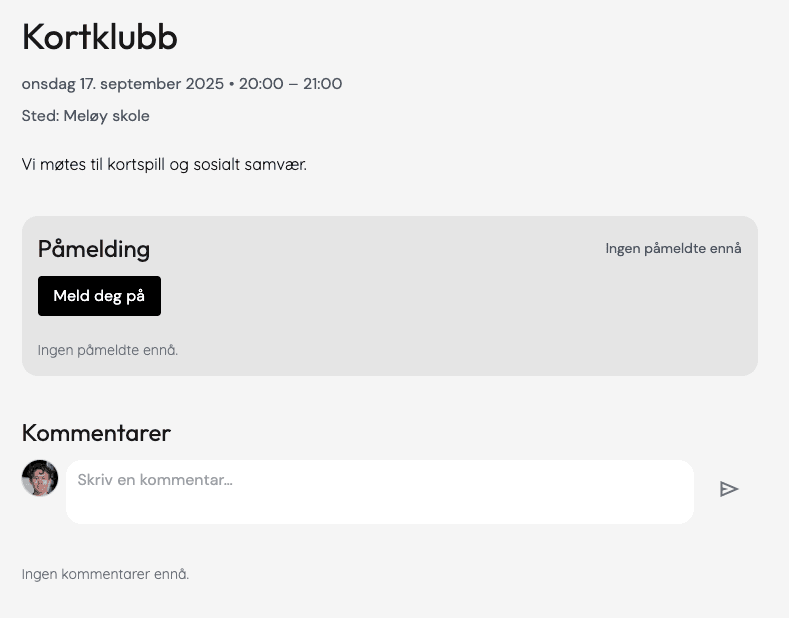Click the start time "20:00"
Screen dimensions: 789x618
coord(261,84)
